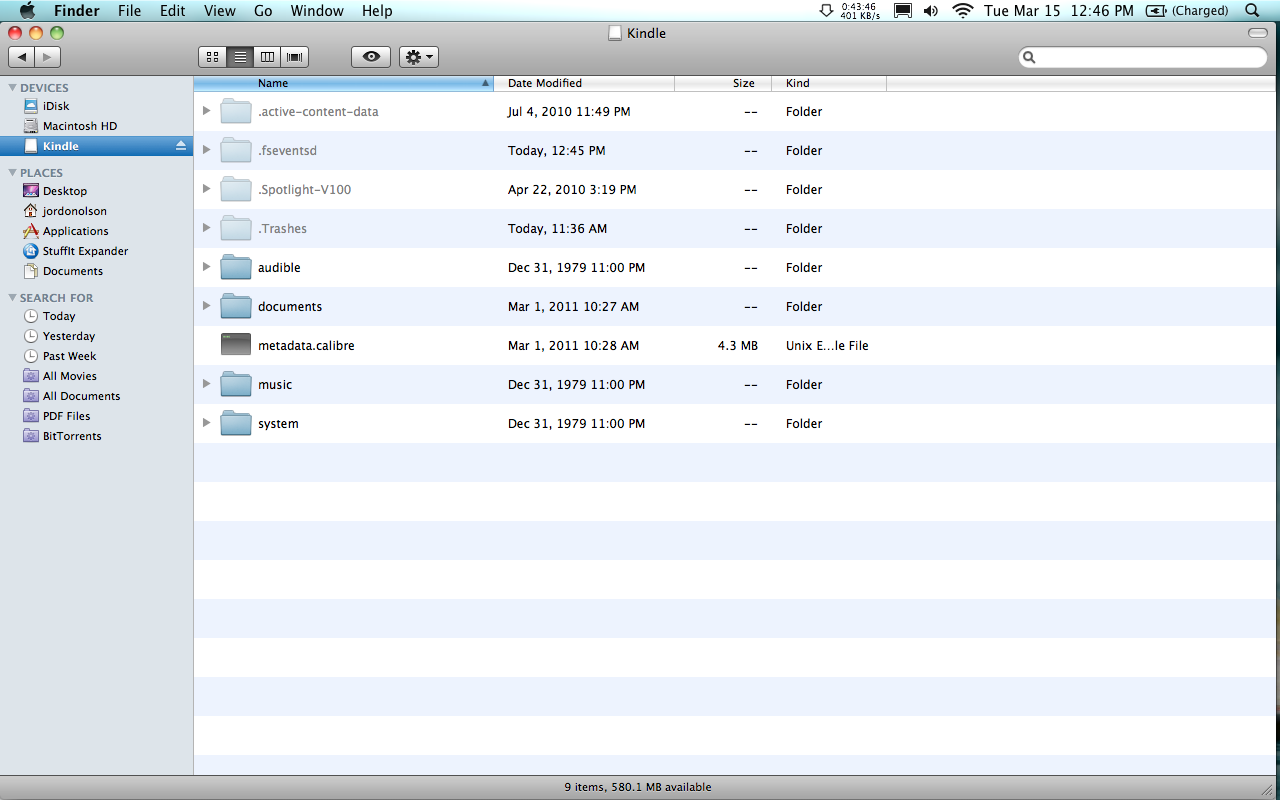Click the Quick Look eye button
This screenshot has height=800, width=1280.
coord(371,57)
